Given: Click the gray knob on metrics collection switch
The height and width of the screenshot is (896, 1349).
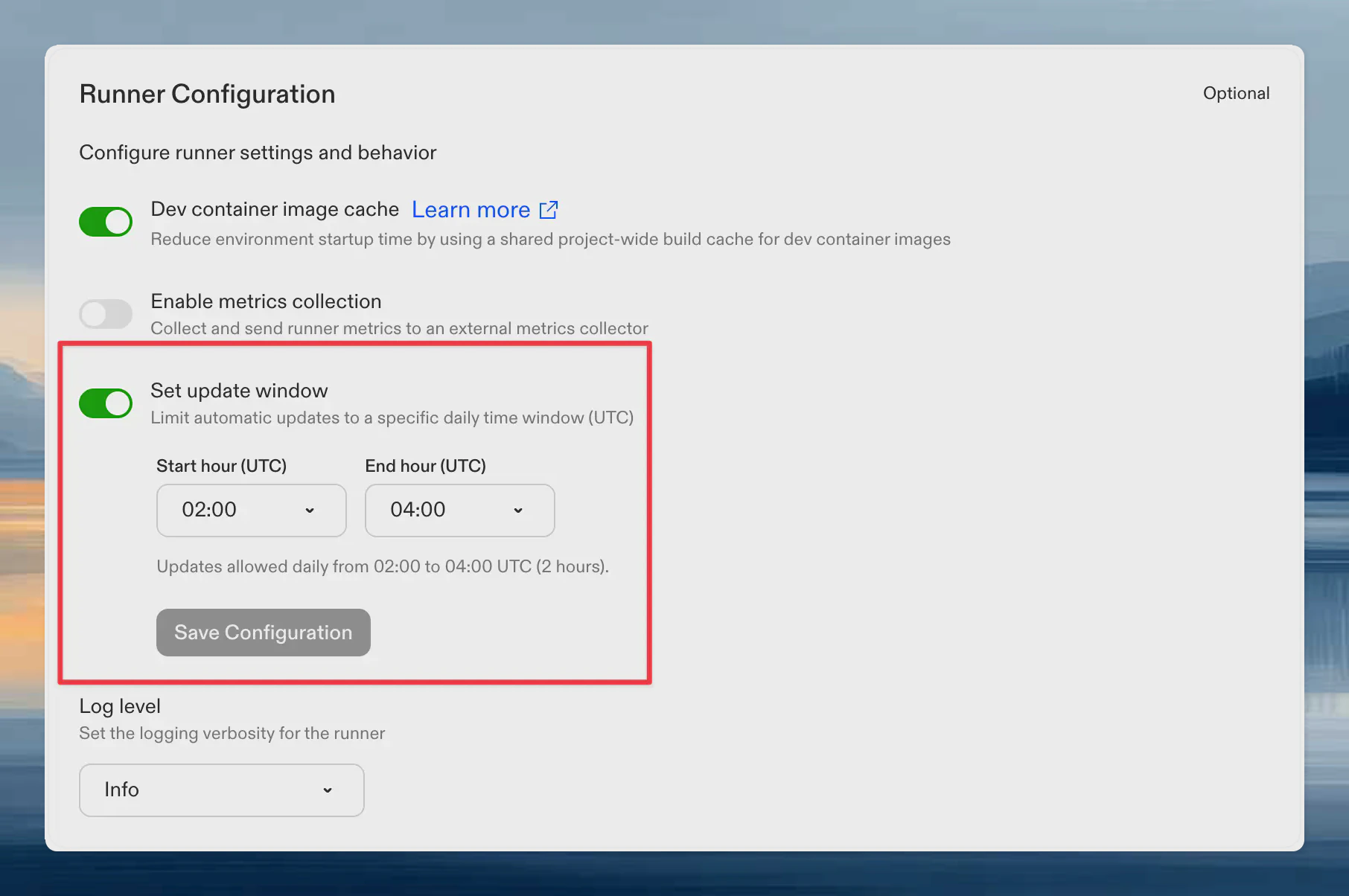Looking at the screenshot, I should click(x=95, y=313).
